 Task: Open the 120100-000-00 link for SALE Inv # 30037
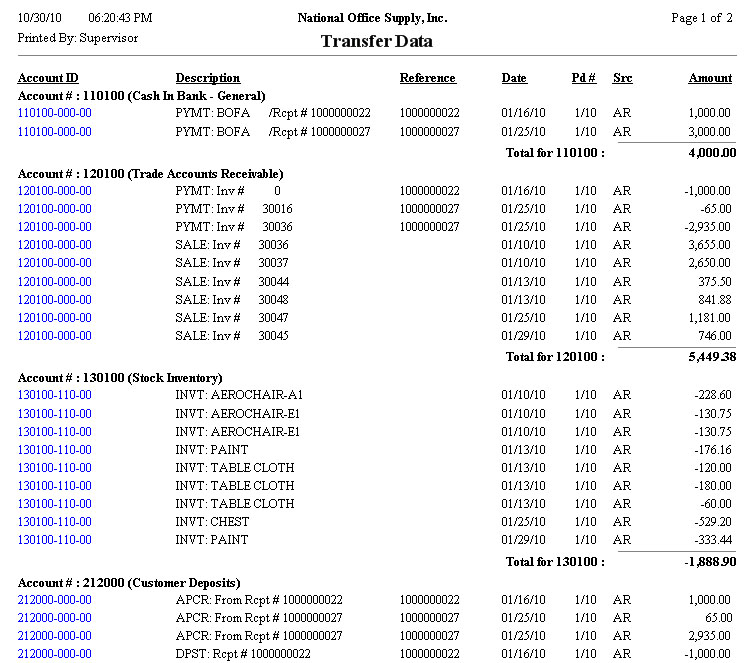[55, 263]
